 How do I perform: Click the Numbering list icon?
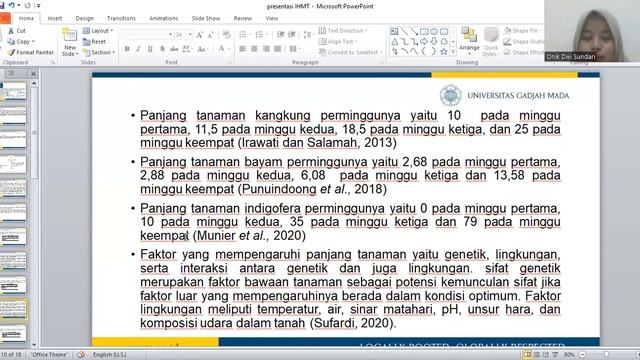point(260,35)
